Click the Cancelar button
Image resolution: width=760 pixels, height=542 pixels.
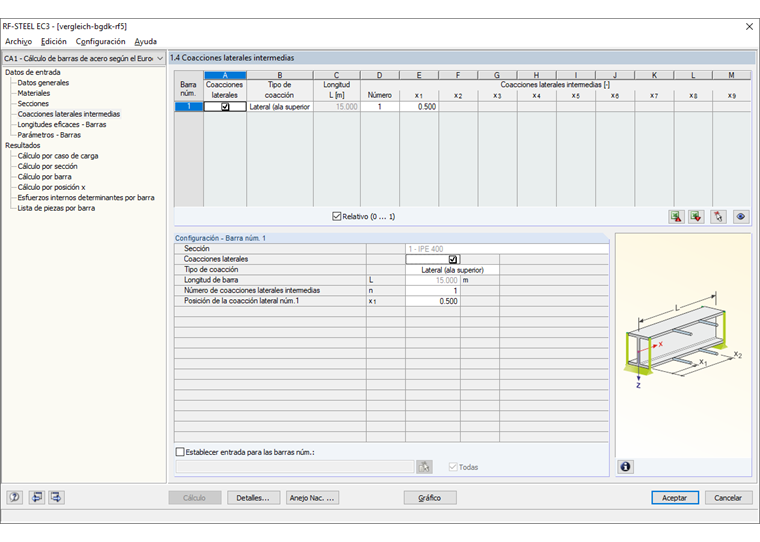728,498
